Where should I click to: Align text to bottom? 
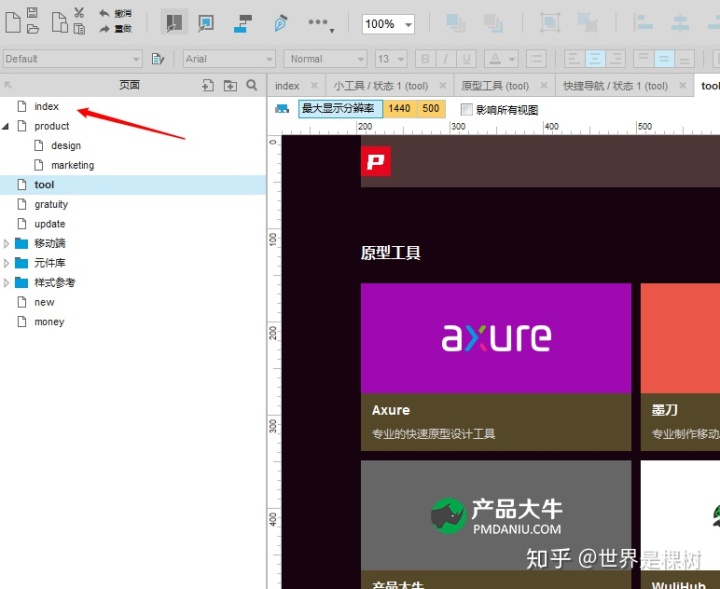click(684, 59)
